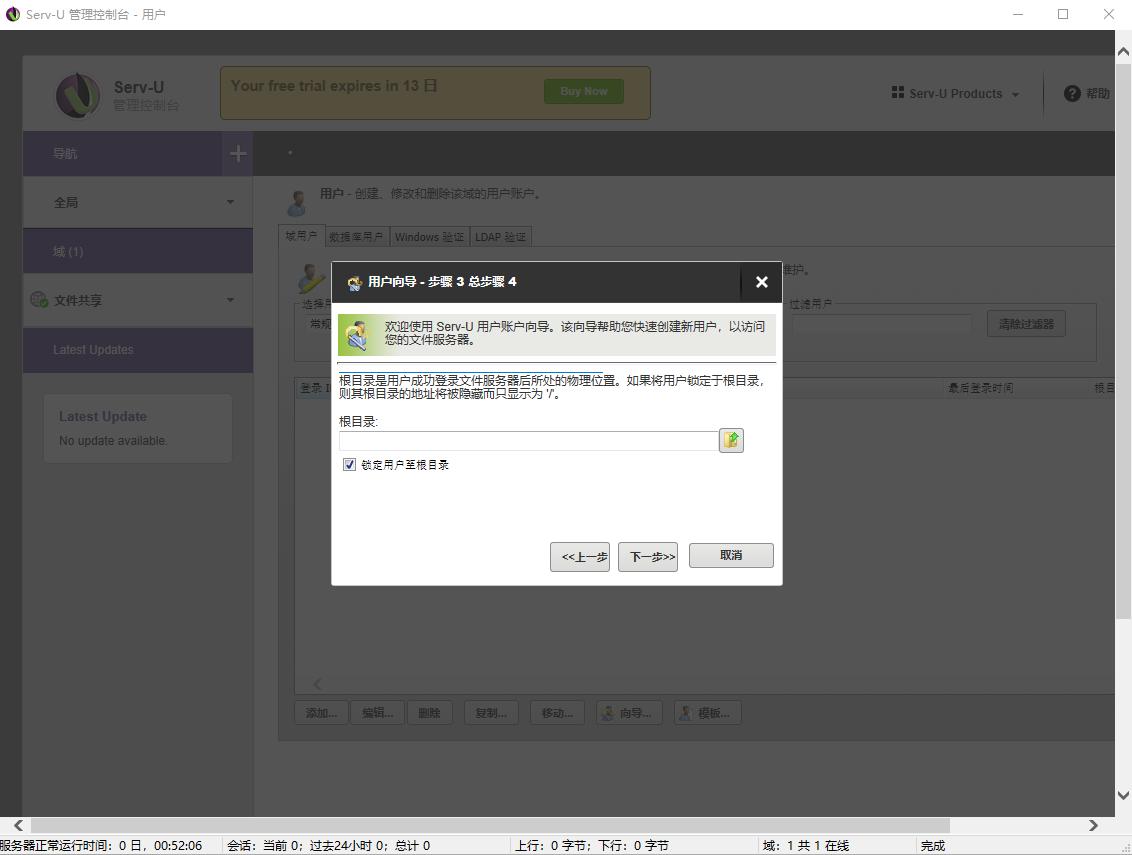Viewport: 1132px width, 855px height.
Task: Click the plus icon in navigation bar
Action: click(238, 154)
